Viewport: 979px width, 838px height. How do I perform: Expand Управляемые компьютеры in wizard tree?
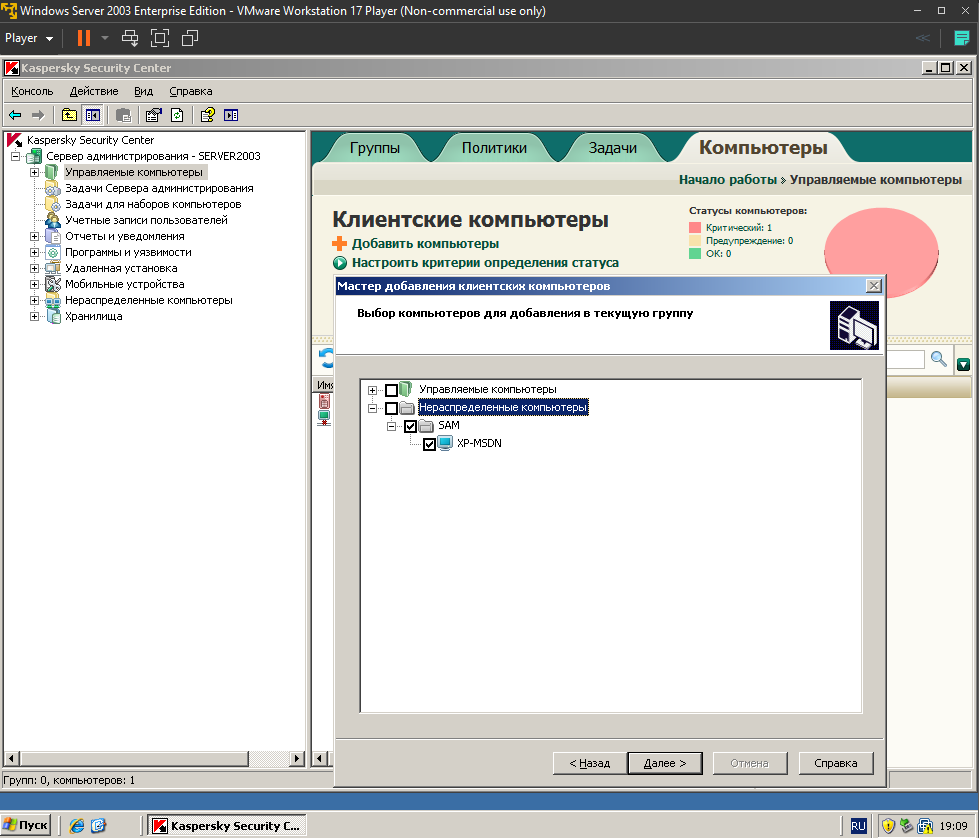tap(373, 390)
